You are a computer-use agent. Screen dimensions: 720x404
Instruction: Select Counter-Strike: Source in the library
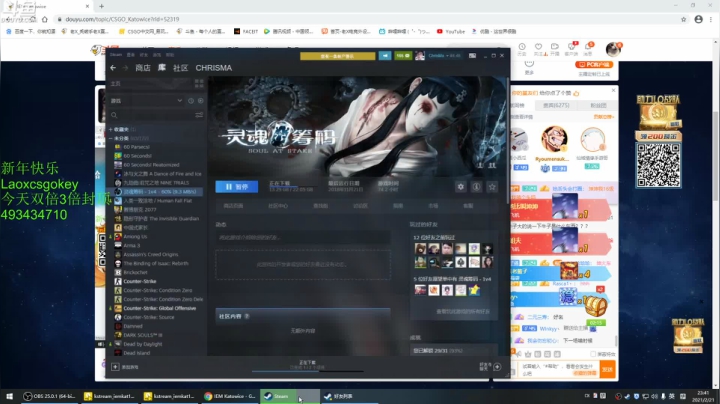click(x=148, y=317)
